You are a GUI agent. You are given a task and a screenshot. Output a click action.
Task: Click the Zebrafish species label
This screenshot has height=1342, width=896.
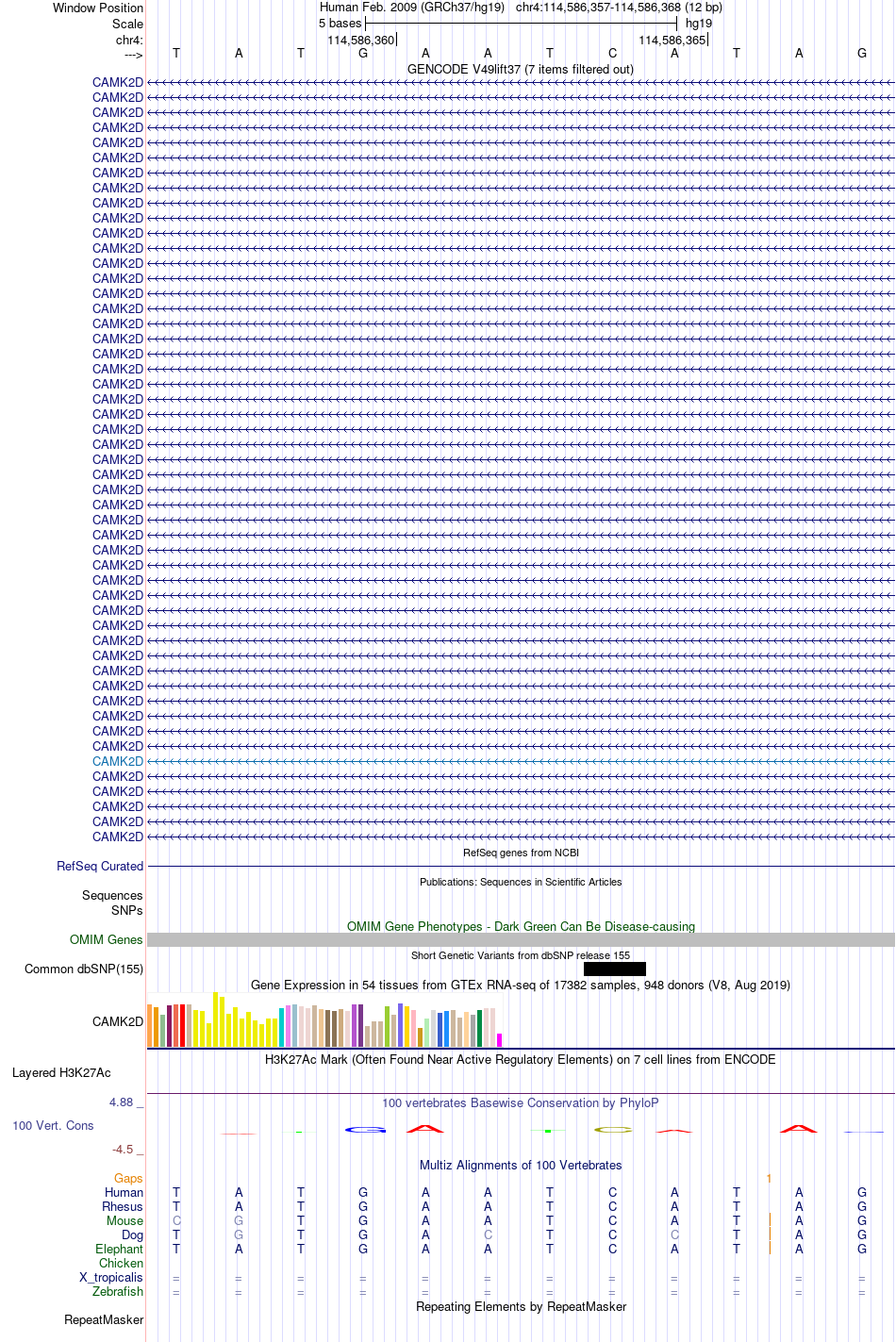tap(118, 1291)
